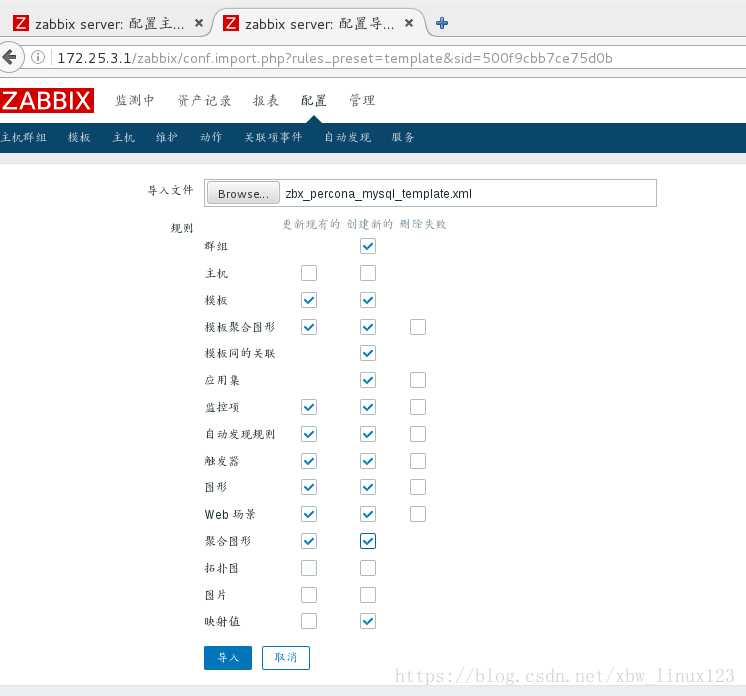The image size is (746, 696).
Task: Click the 导入 import button
Action: [228, 657]
